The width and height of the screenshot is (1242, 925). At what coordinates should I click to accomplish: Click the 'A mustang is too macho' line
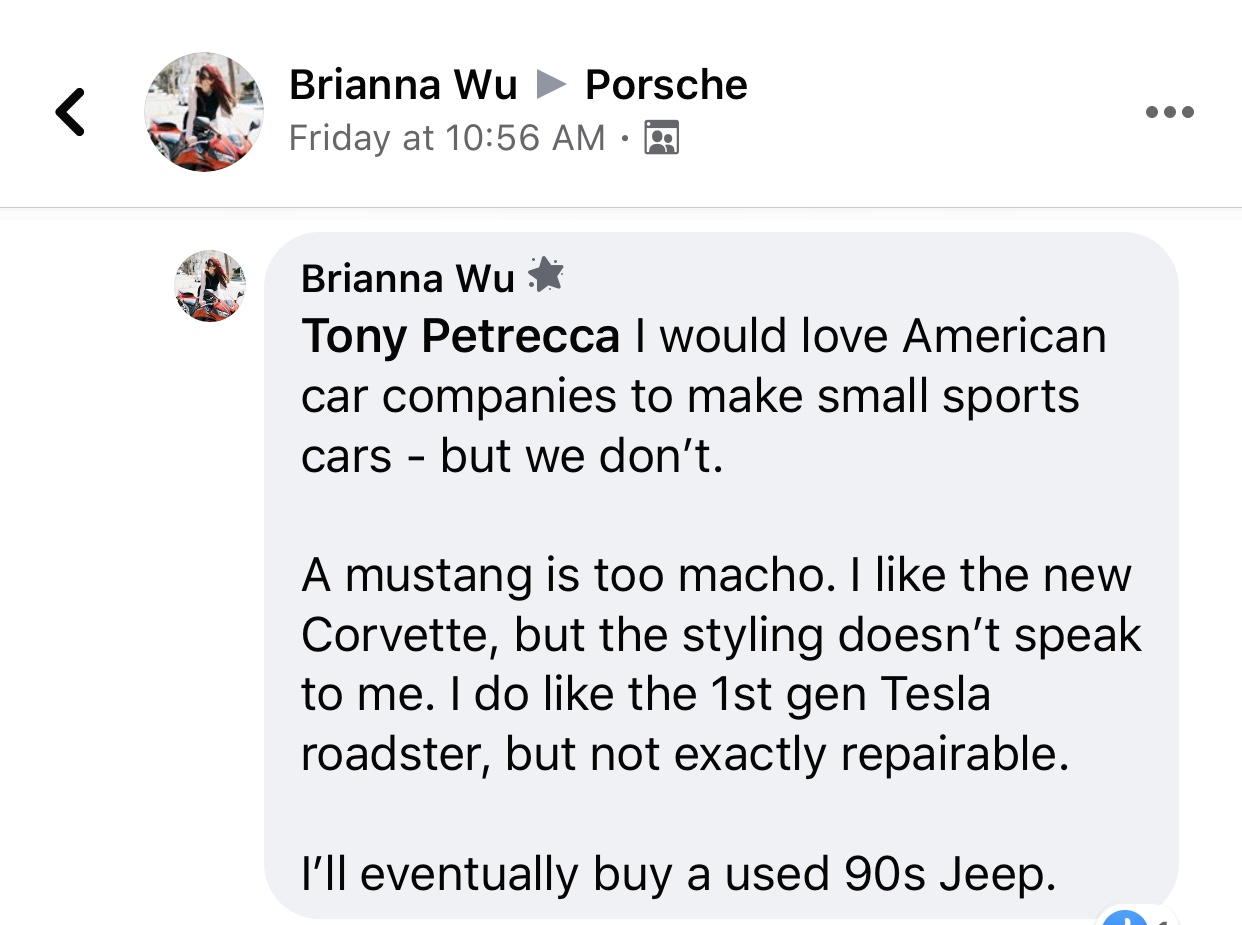coord(716,575)
